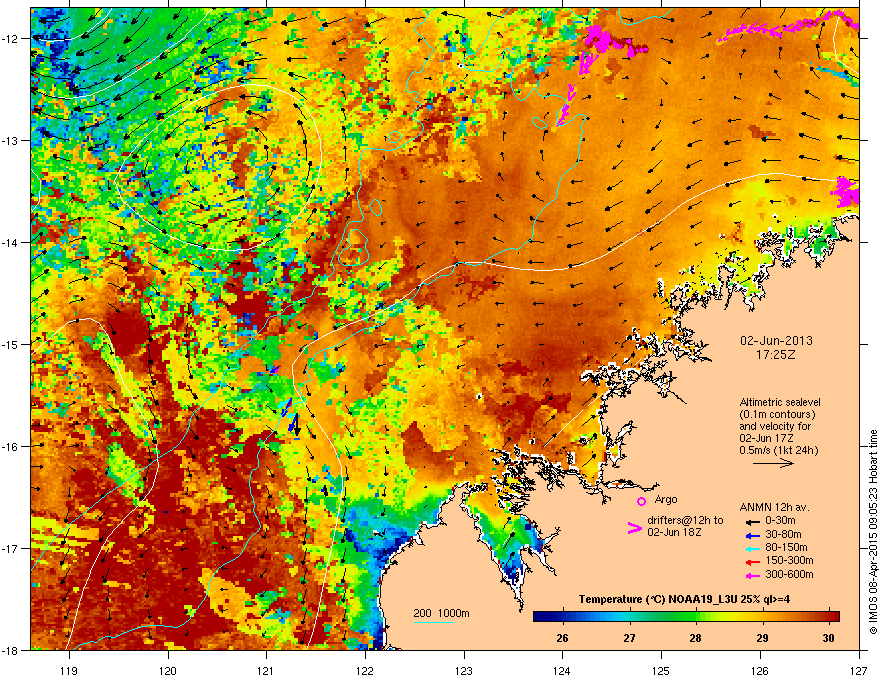Click the '(0.1m contours)' text

pyautogui.click(x=777, y=415)
